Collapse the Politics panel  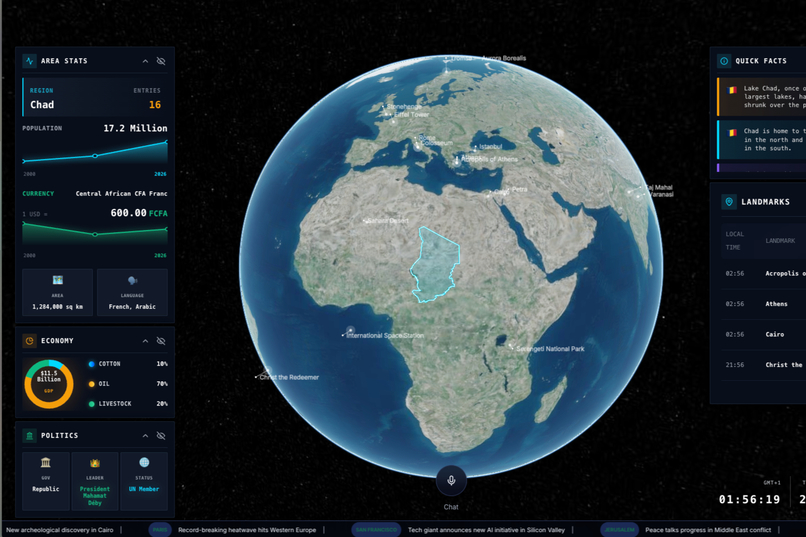pyautogui.click(x=145, y=436)
